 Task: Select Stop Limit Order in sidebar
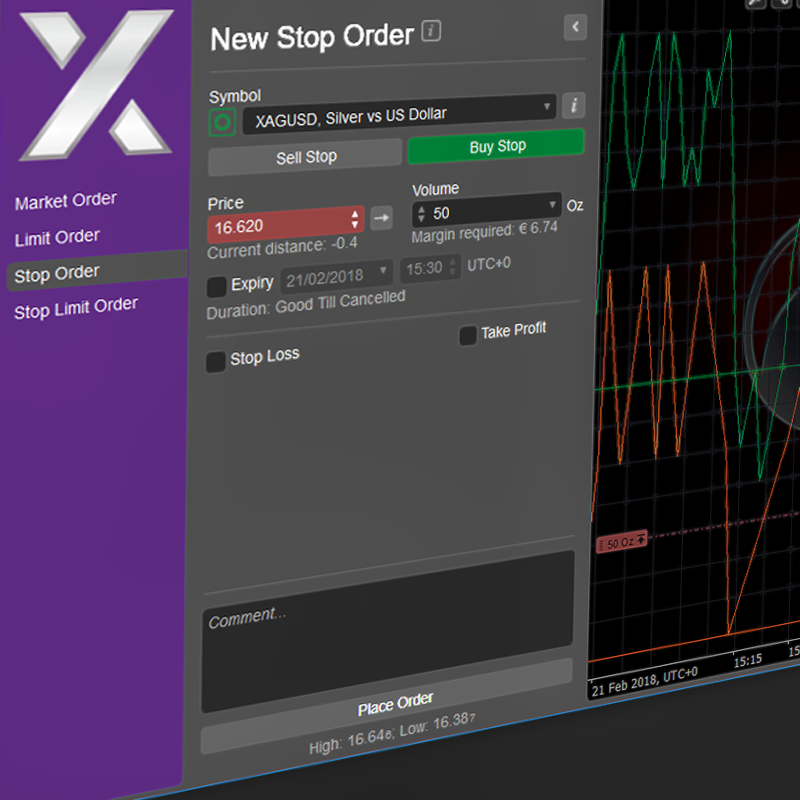[x=76, y=308]
